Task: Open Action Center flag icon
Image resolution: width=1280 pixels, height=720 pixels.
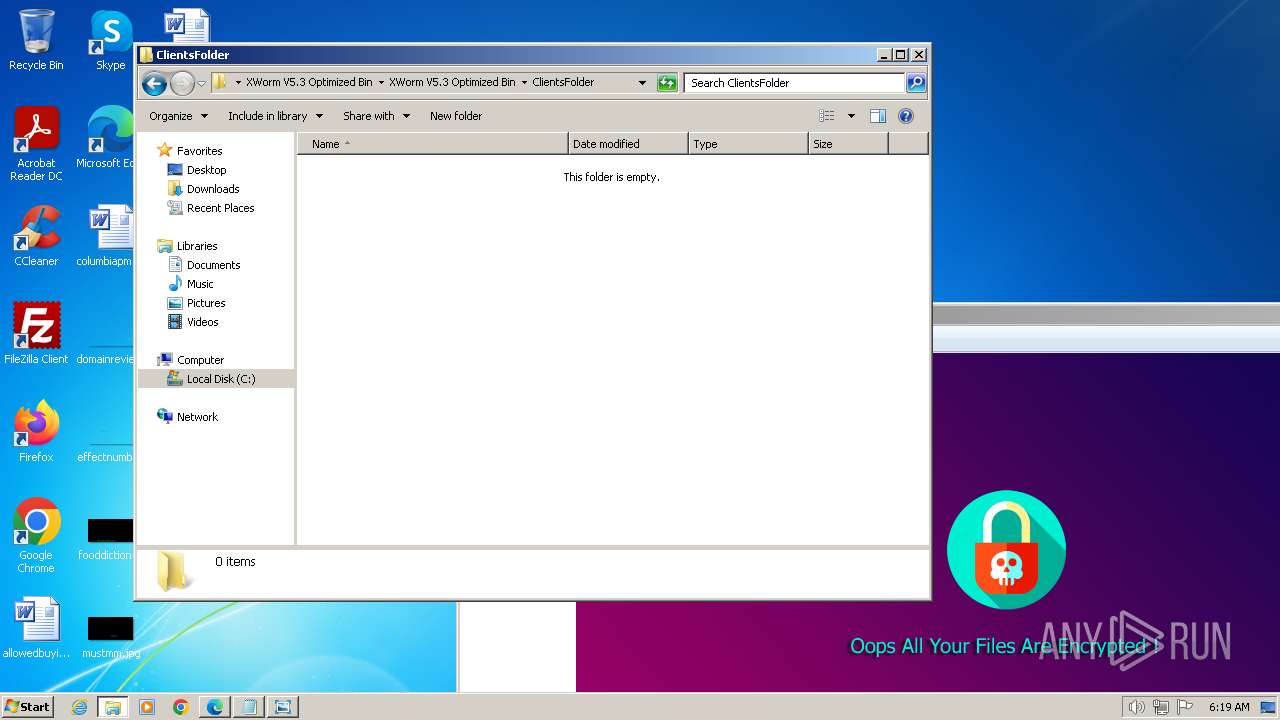Action: (x=1185, y=707)
